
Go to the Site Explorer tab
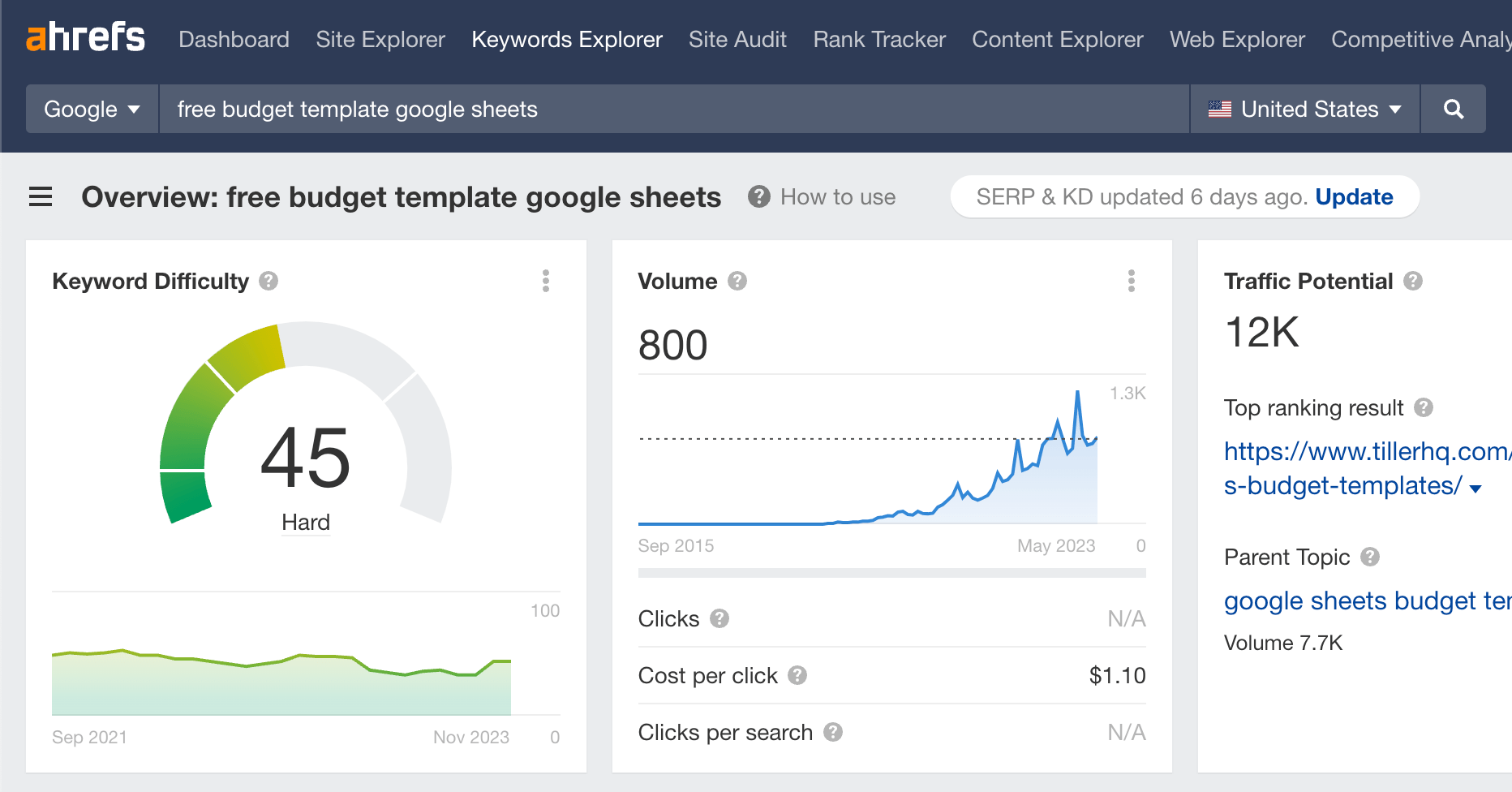pyautogui.click(x=380, y=40)
